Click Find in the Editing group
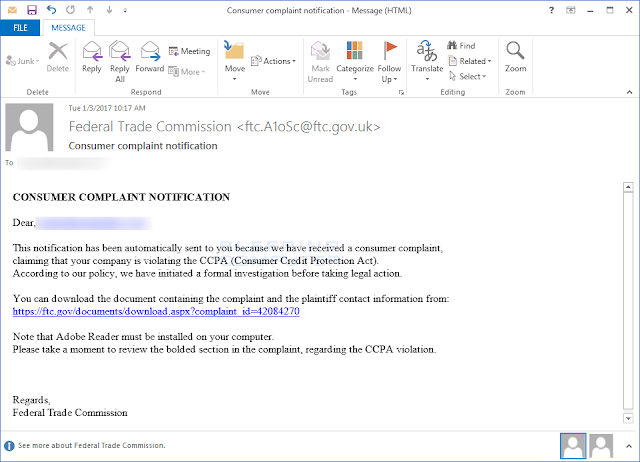Viewport: 640px width, 462px height. [x=461, y=46]
